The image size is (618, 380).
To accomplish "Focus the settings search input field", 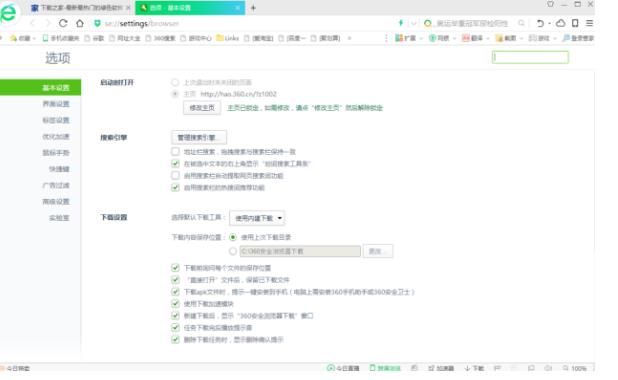I will point(530,57).
